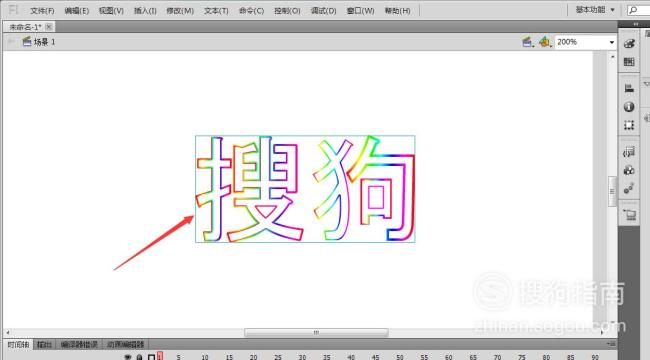The height and width of the screenshot is (360, 650).
Task: Switch to the 输出 tab
Action: coord(44,344)
